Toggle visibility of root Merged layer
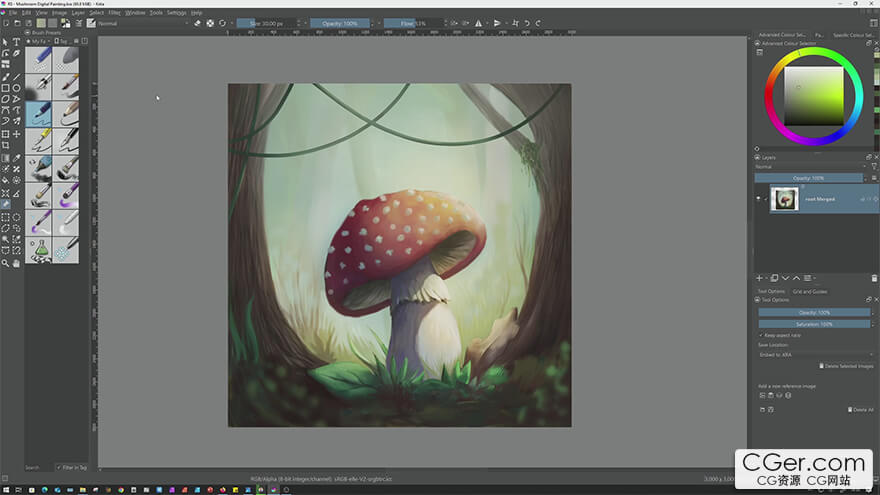The height and width of the screenshot is (495, 880). 758,199
